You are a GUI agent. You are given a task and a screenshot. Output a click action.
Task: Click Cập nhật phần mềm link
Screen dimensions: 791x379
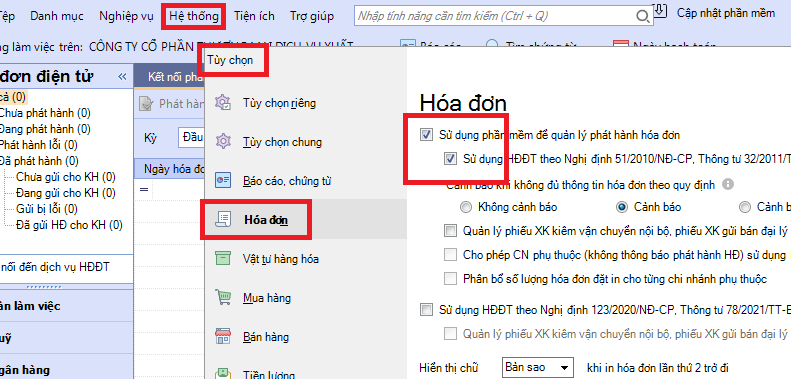tap(726, 13)
